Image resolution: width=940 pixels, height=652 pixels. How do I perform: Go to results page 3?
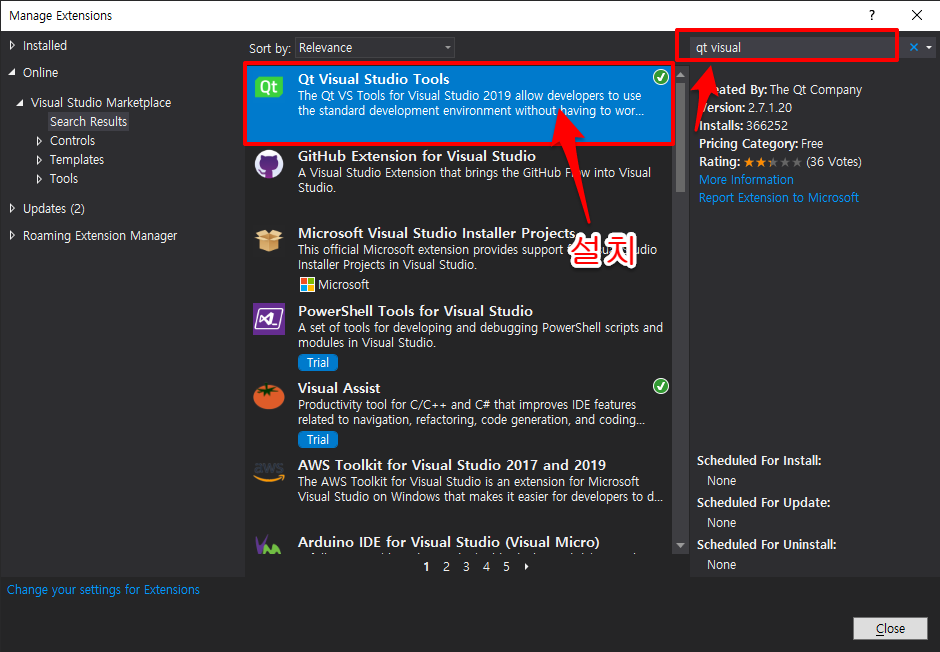pos(466,567)
